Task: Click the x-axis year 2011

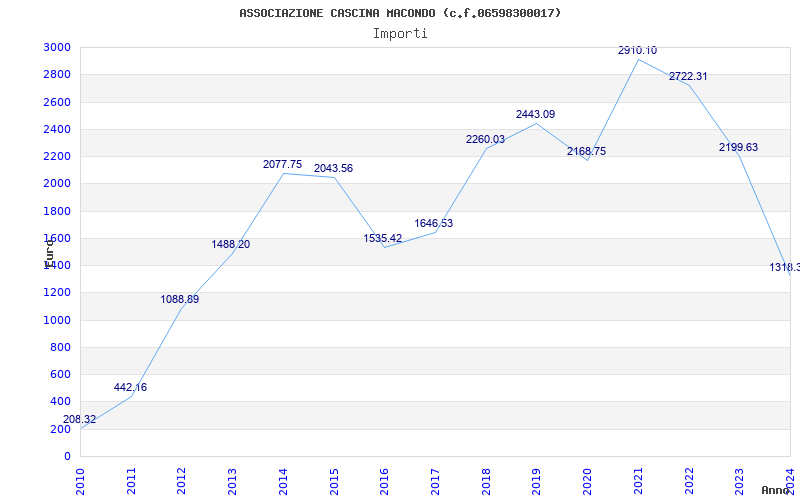Action: click(x=131, y=482)
